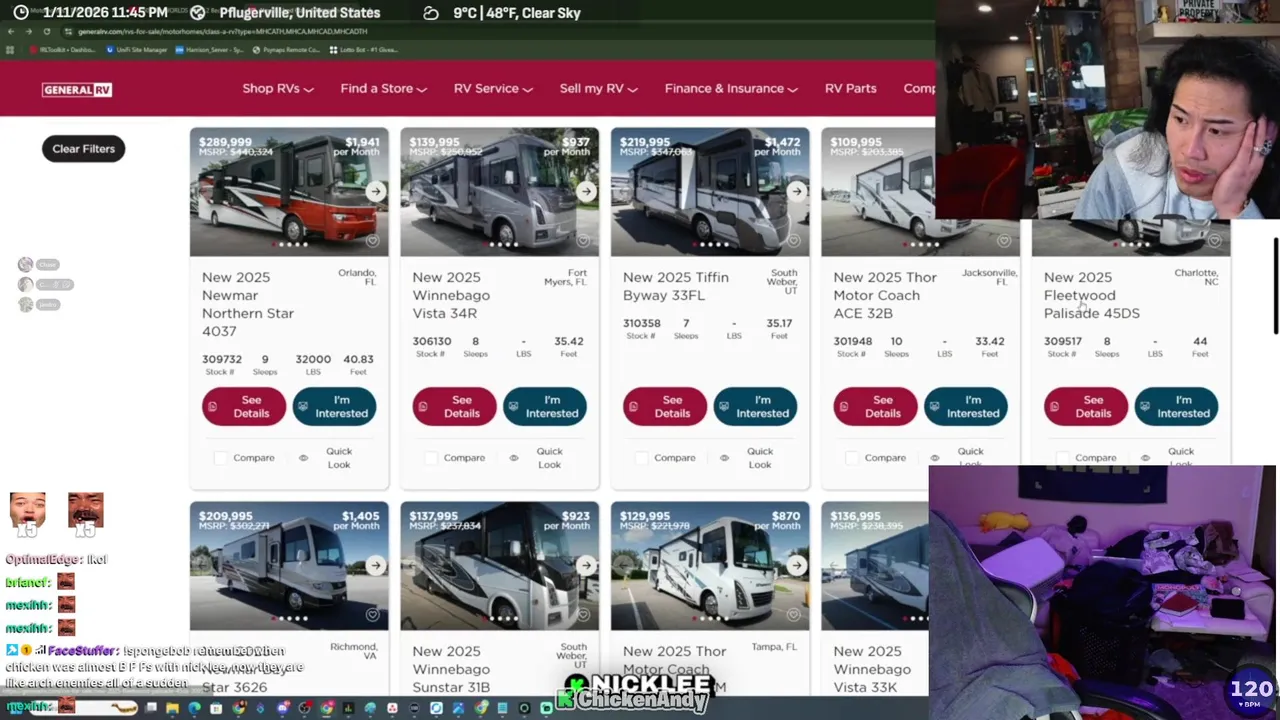Open New 2025 Winnebago Sunstar 31B title
Screen dimensions: 1280x720
click(451, 669)
